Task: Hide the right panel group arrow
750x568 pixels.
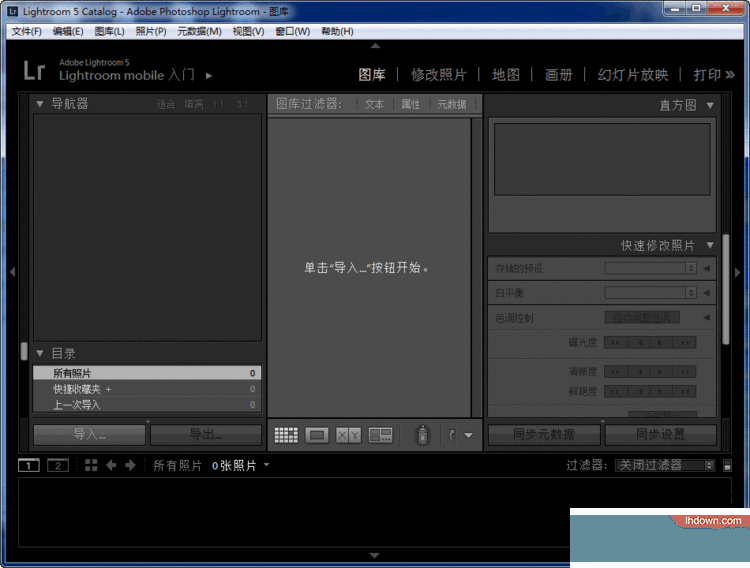Action: pos(738,272)
